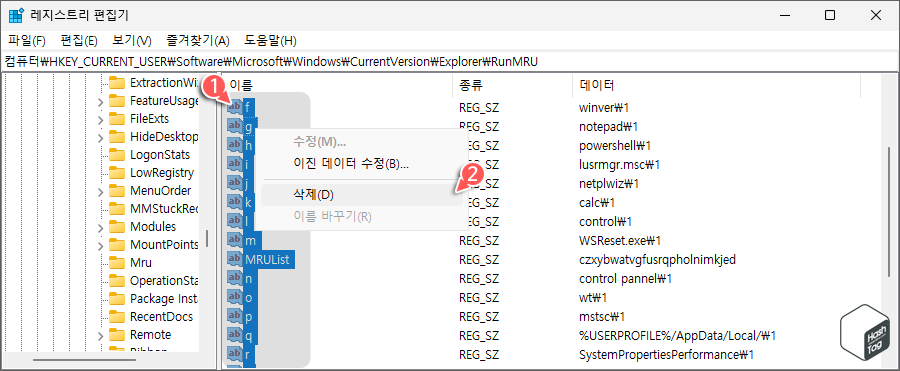
Task: Select the LowRegistry folder icon
Action: coord(117,172)
